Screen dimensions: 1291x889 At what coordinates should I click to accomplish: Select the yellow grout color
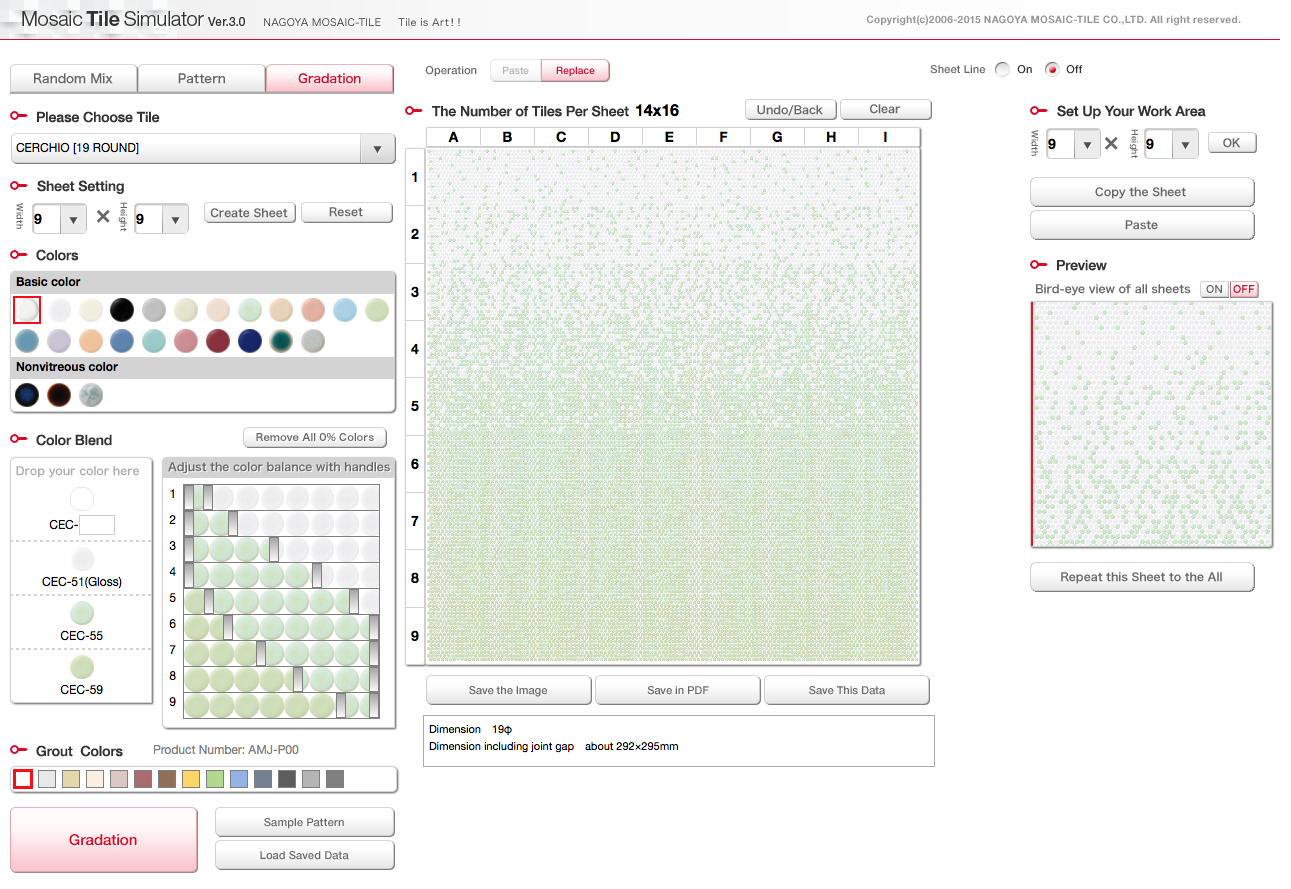click(x=191, y=779)
